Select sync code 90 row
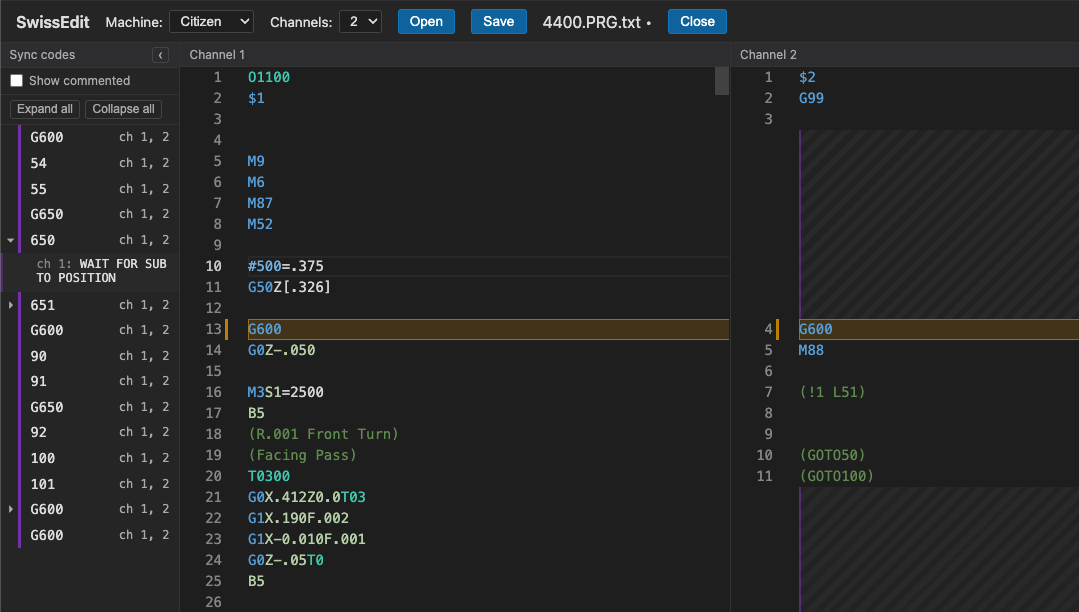The image size is (1079, 612). coord(98,356)
